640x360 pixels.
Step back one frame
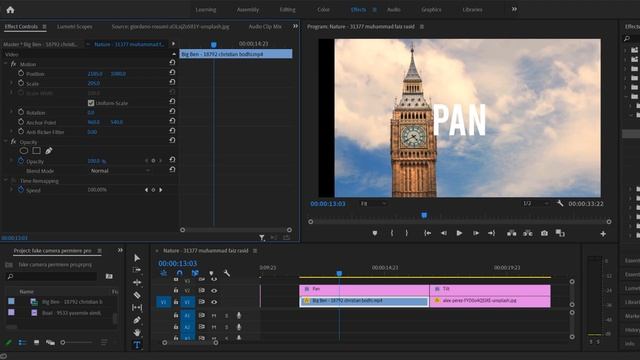click(x=444, y=233)
